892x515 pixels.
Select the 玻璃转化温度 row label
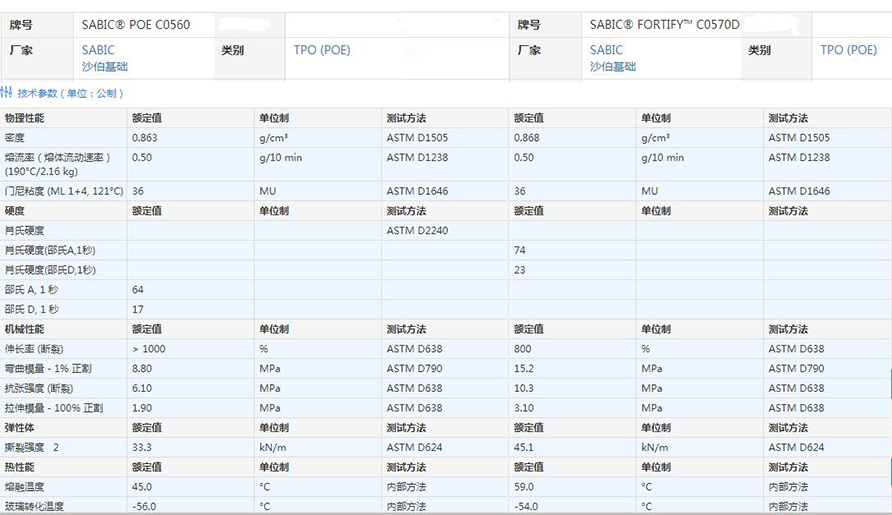point(35,507)
